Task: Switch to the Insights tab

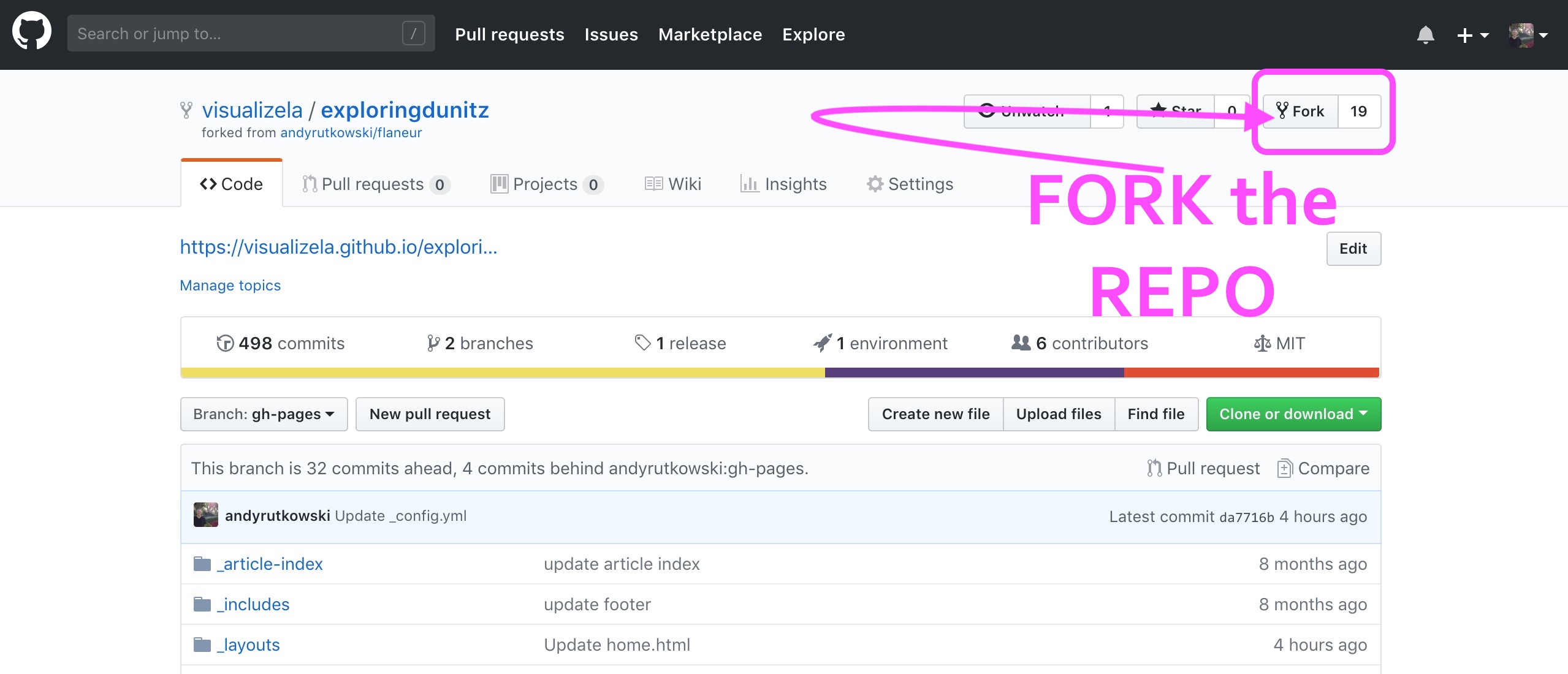Action: click(x=783, y=184)
